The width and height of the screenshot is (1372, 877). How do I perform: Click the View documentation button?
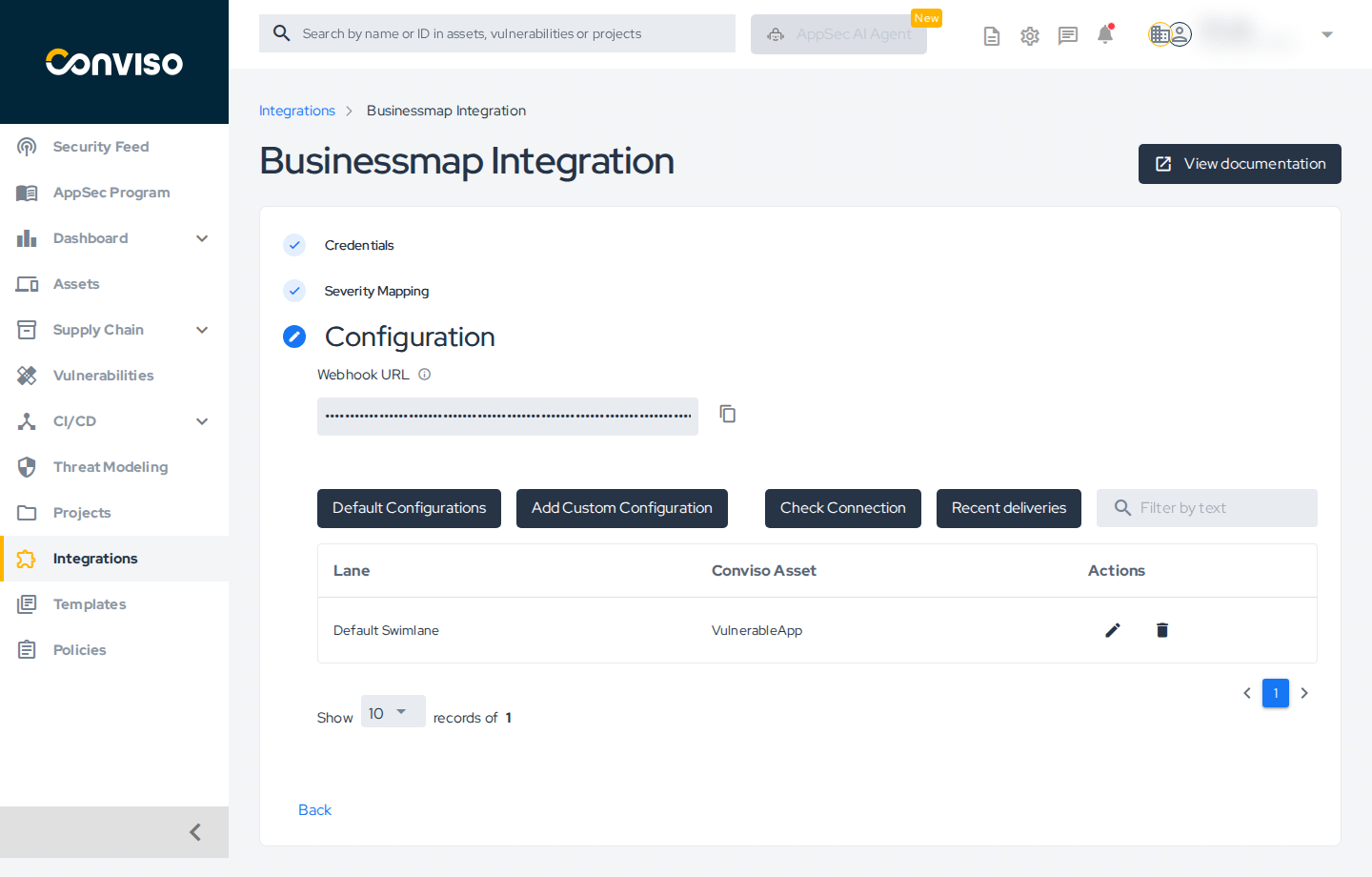click(1240, 163)
